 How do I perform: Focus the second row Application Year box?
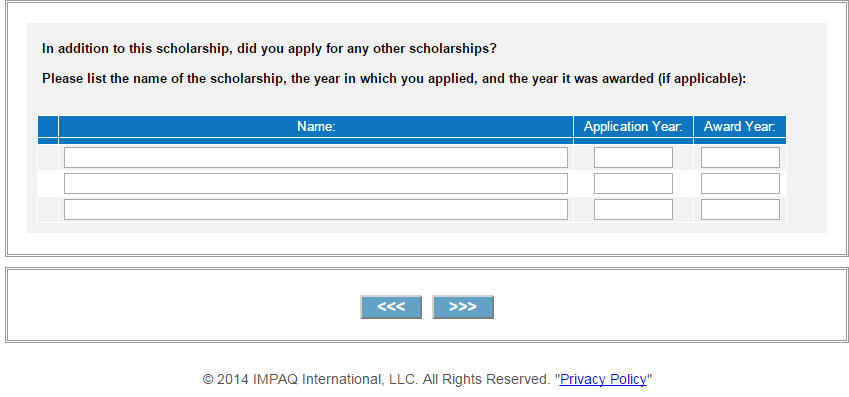coord(633,184)
